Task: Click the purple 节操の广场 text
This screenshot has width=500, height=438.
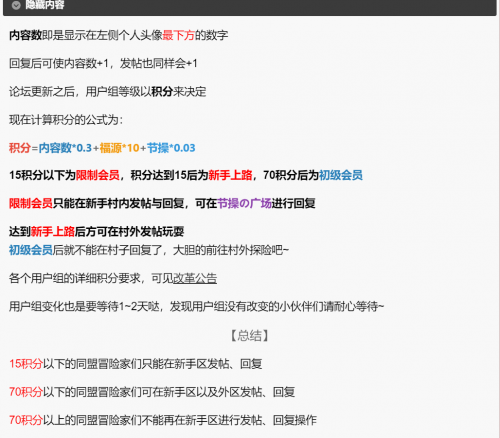Action: tap(244, 203)
